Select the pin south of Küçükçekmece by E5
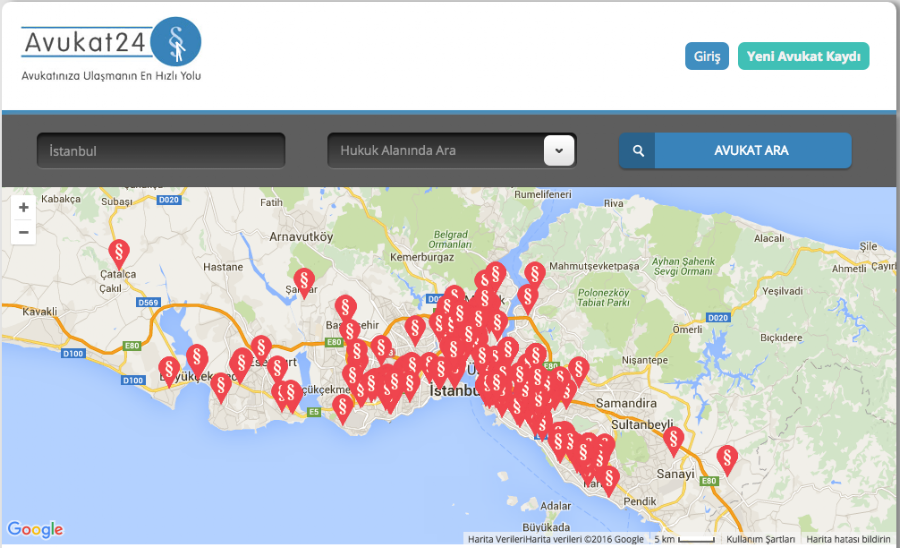Viewport: 900px width, 548px height. pos(343,407)
